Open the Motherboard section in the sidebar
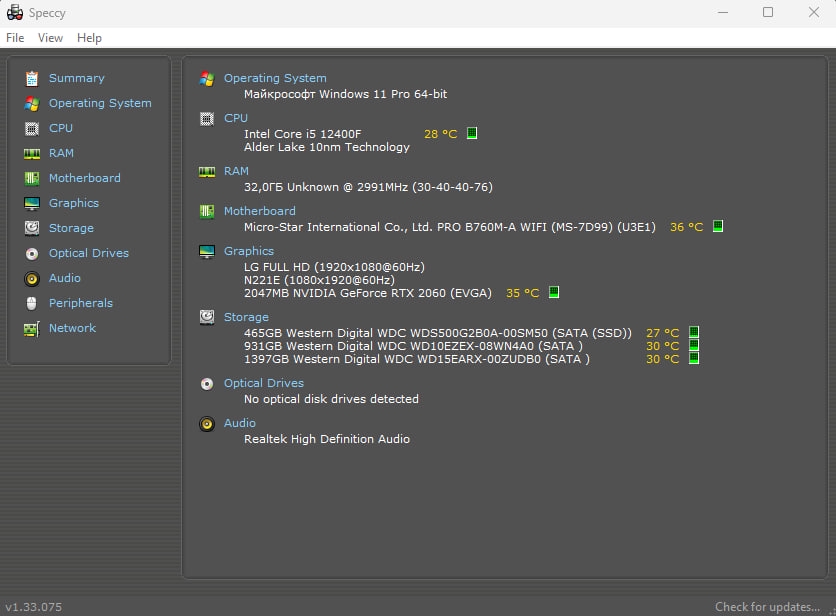The height and width of the screenshot is (616, 836). pos(85,178)
